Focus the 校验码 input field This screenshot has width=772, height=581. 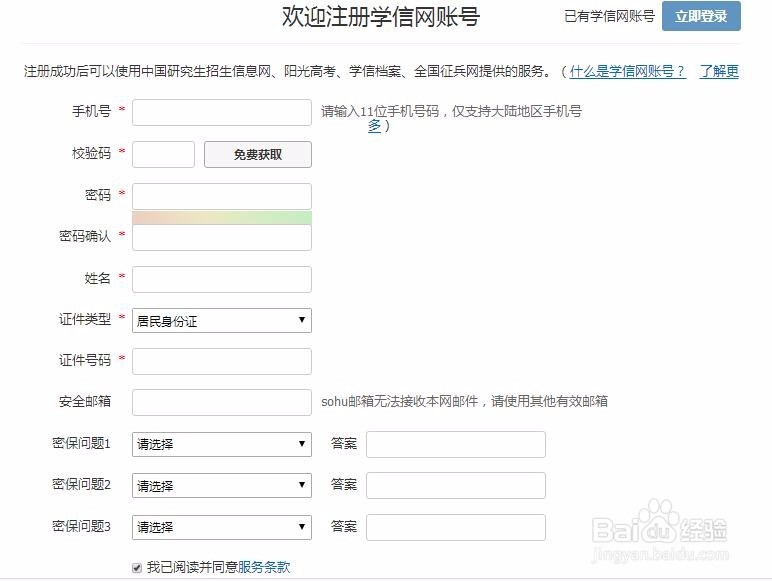point(163,155)
